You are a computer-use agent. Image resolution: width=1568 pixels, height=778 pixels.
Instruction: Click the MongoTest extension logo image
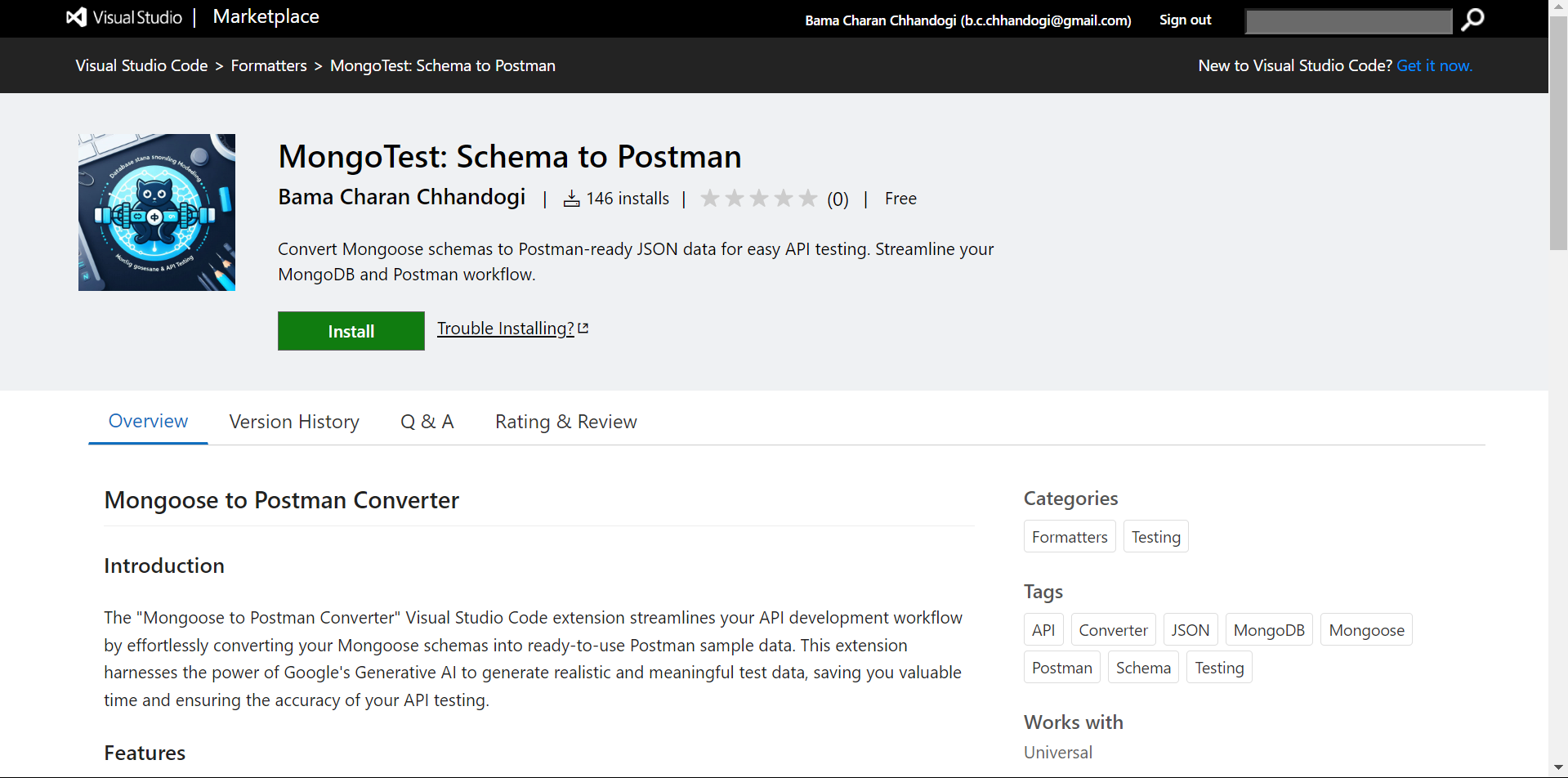click(x=157, y=212)
